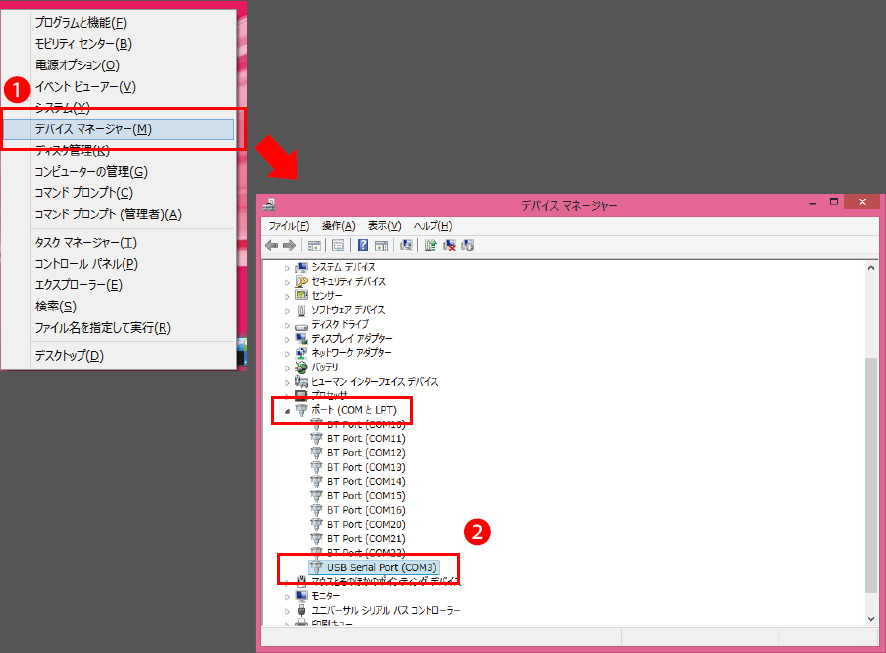The width and height of the screenshot is (886, 653).
Task: Choose エクスプローラー(E) in context menu
Action: point(119,285)
